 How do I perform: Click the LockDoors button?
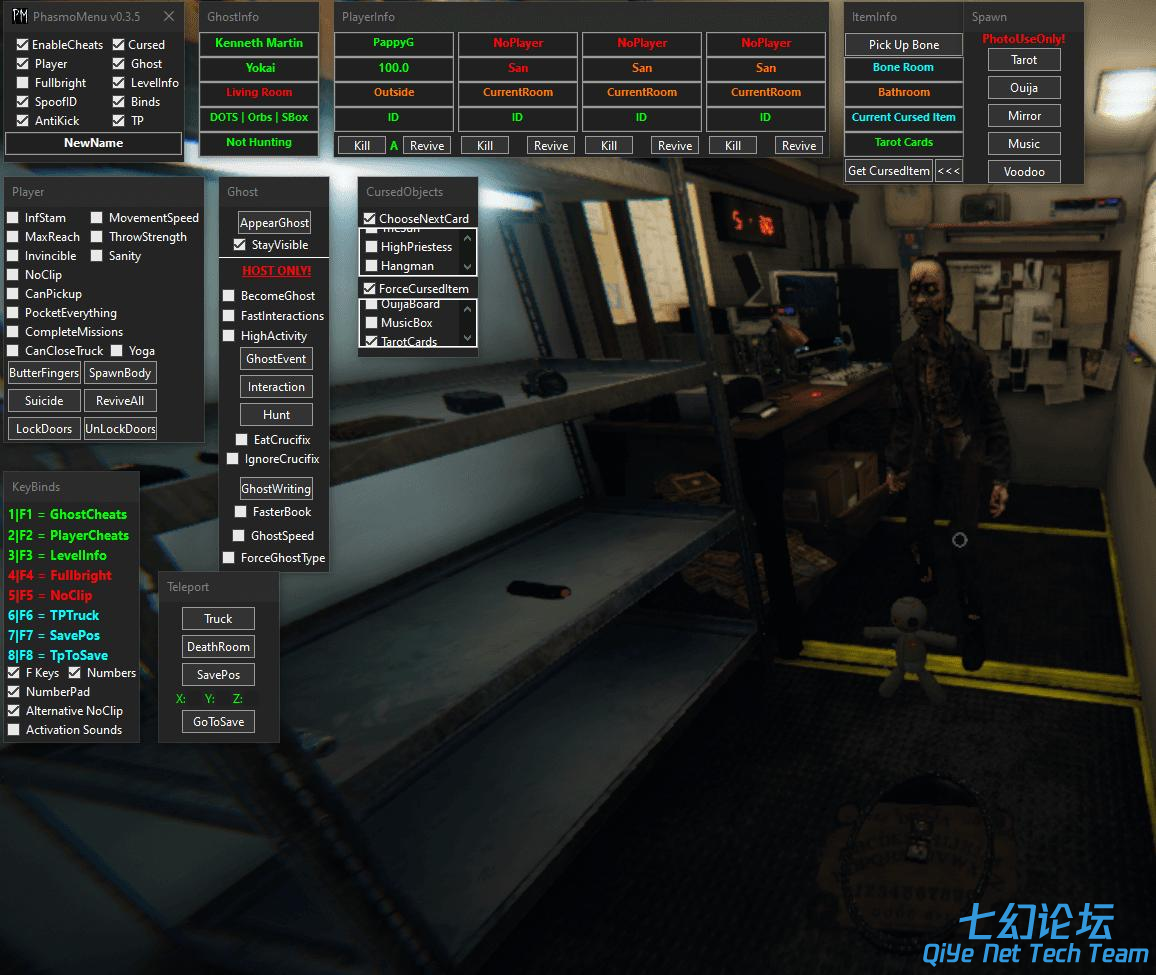pyautogui.click(x=44, y=428)
